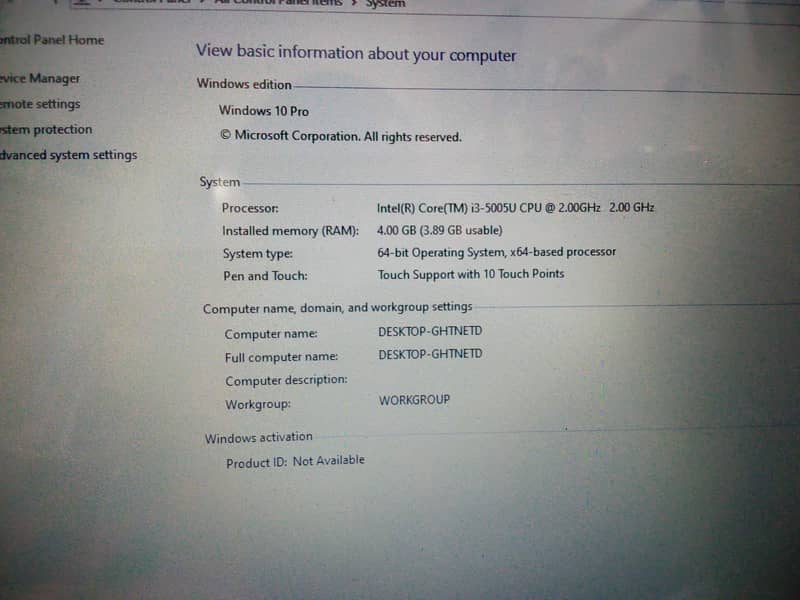Click the 64-bit Operating System type text
The image size is (800, 600).
point(496,252)
